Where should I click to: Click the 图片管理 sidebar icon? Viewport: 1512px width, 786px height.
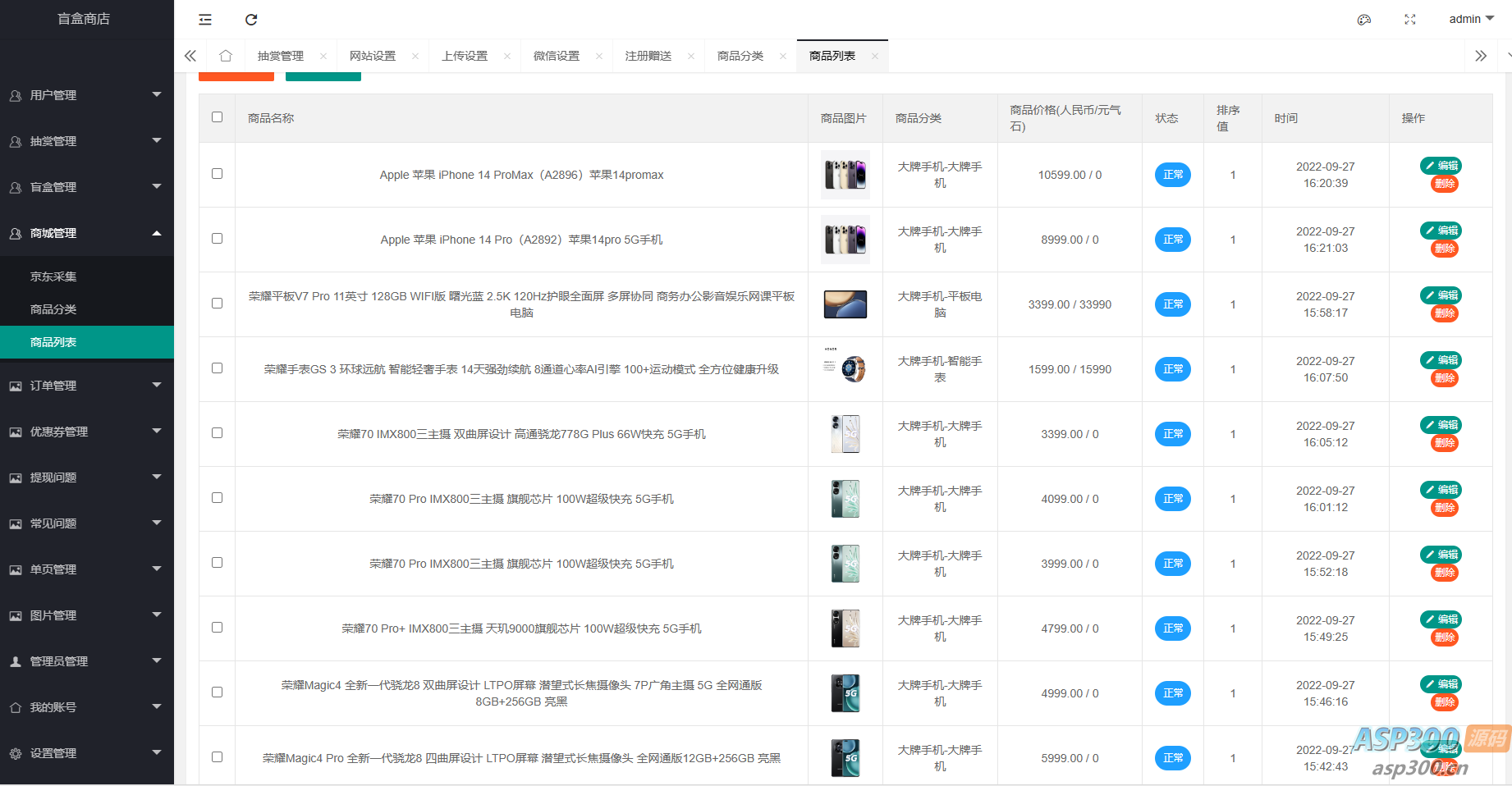point(16,615)
